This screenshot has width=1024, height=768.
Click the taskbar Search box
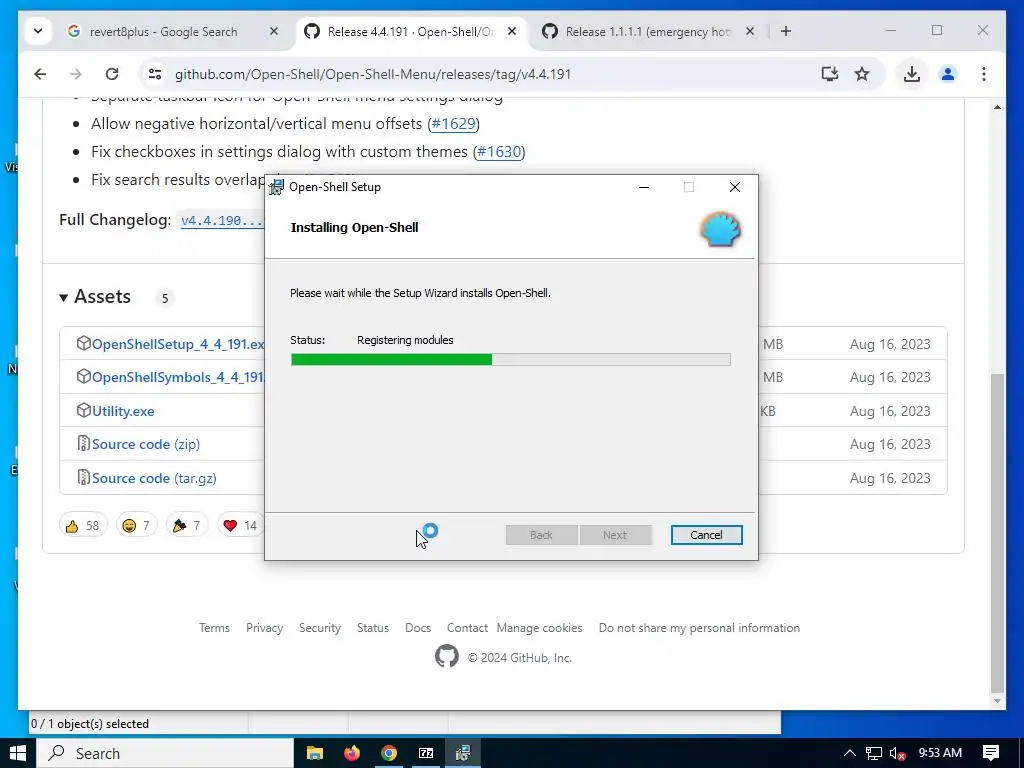[165, 753]
